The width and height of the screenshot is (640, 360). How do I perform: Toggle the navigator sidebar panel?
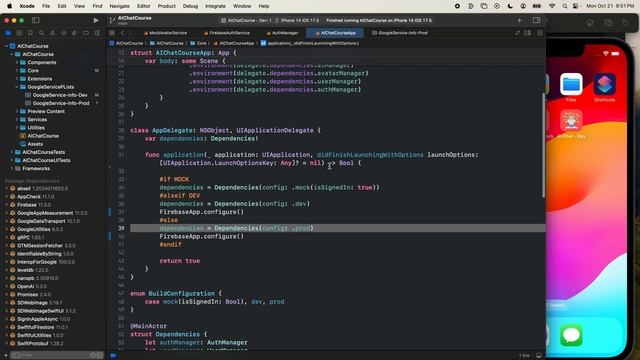(36, 20)
